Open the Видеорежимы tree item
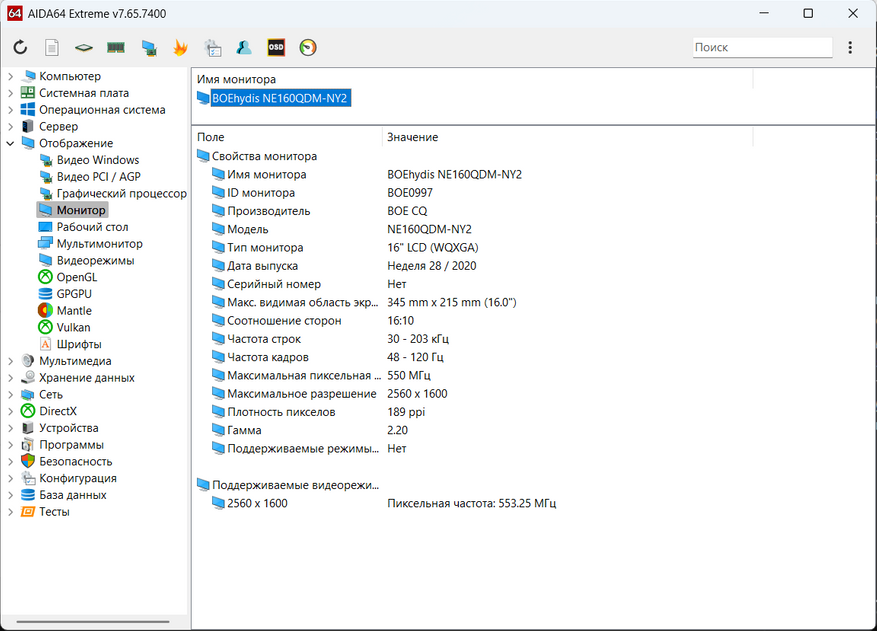 [x=95, y=261]
